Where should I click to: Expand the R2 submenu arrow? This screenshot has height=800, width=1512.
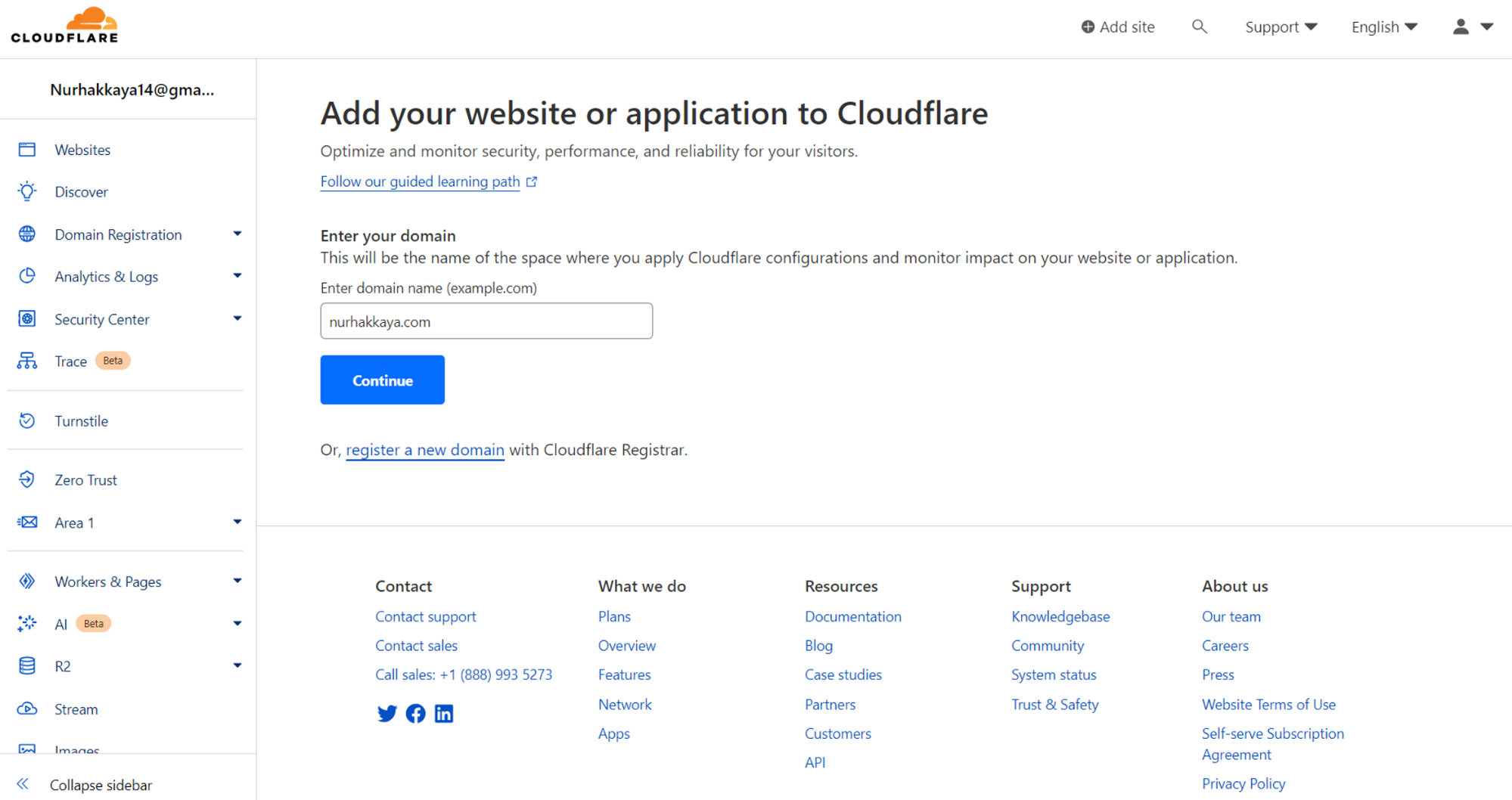tap(238, 666)
